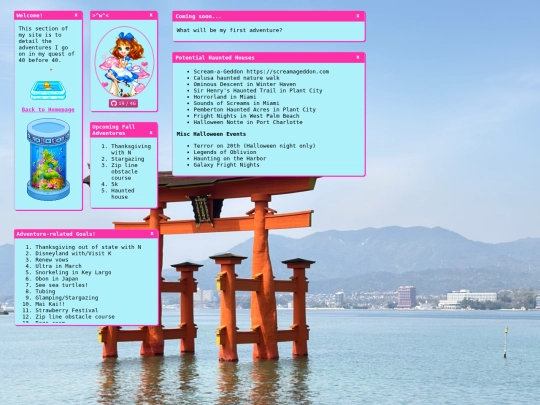Click 'Sir Henry's Haunted Trail in Plant City'
540x405 pixels.
[258, 91]
